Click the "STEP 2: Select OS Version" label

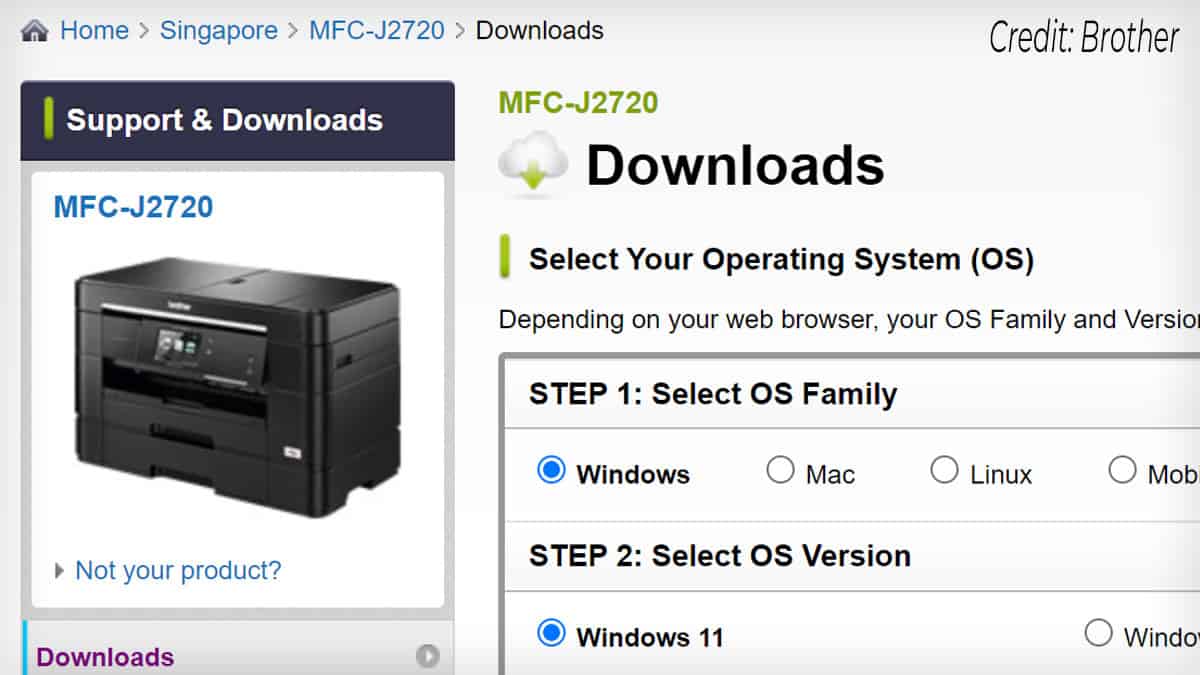click(720, 556)
